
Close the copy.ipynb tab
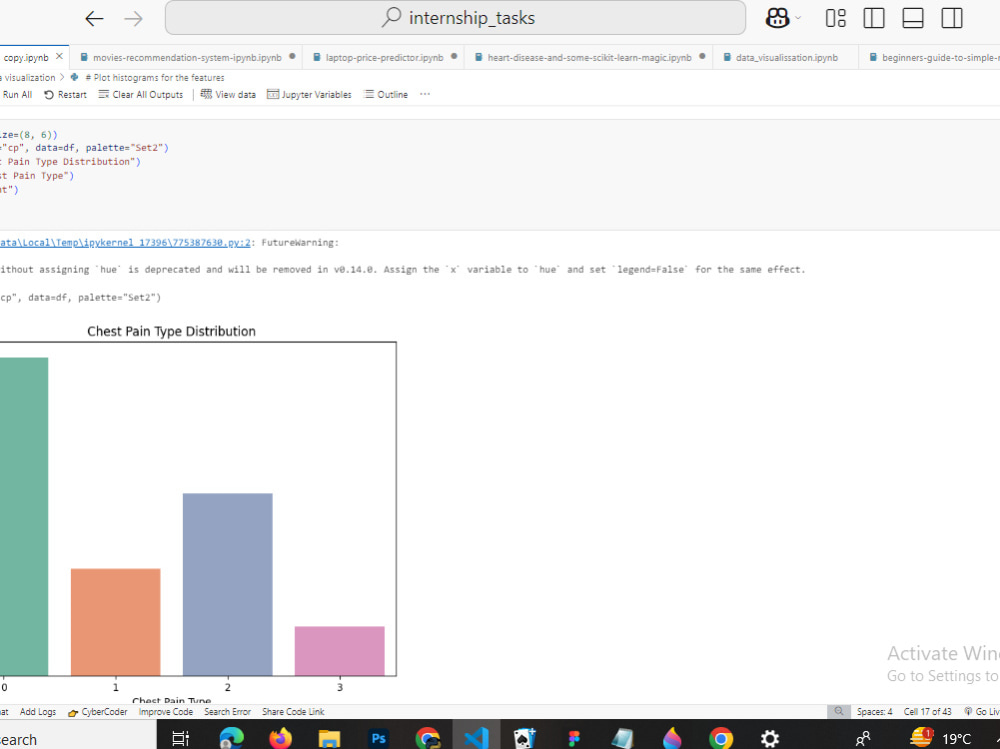click(x=59, y=57)
